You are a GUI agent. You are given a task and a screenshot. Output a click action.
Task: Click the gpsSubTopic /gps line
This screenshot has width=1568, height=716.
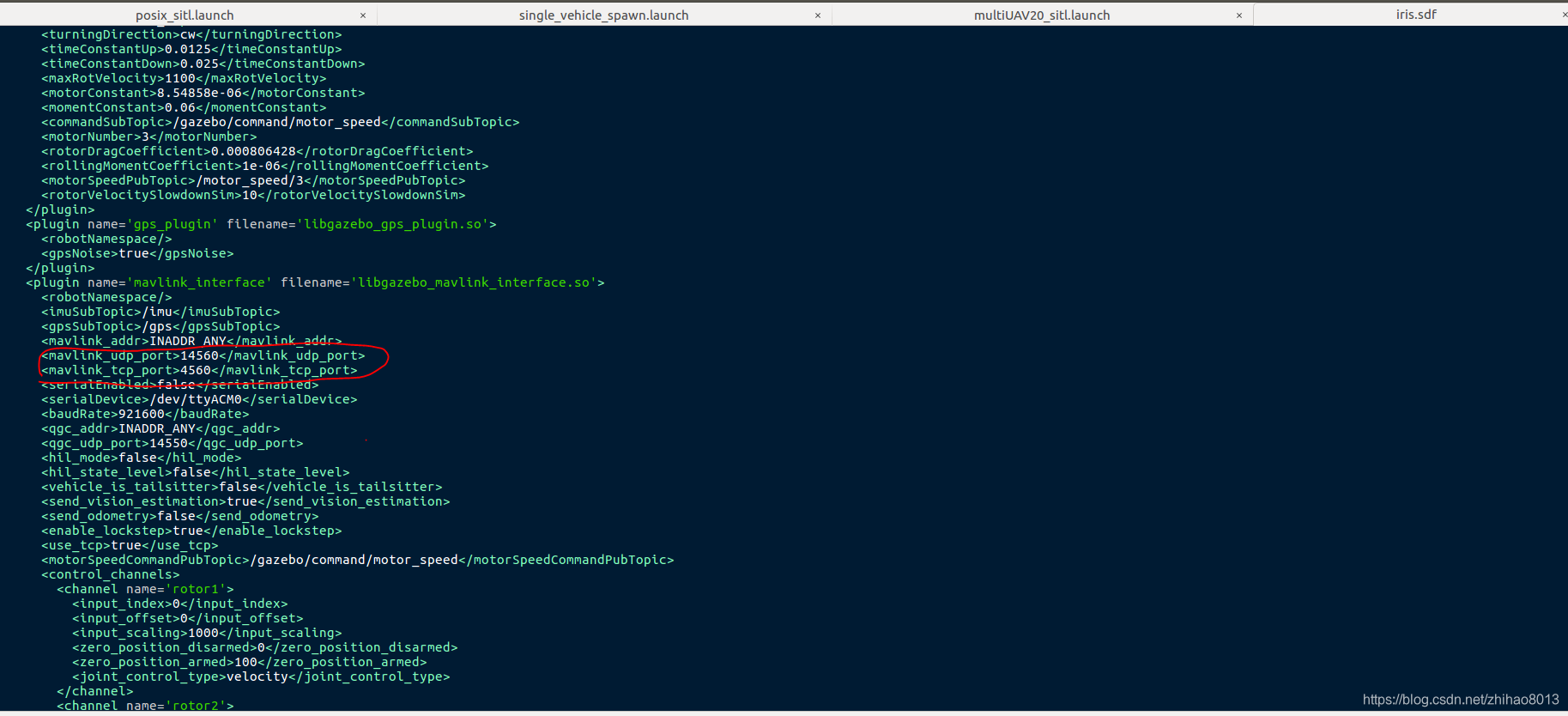point(160,326)
